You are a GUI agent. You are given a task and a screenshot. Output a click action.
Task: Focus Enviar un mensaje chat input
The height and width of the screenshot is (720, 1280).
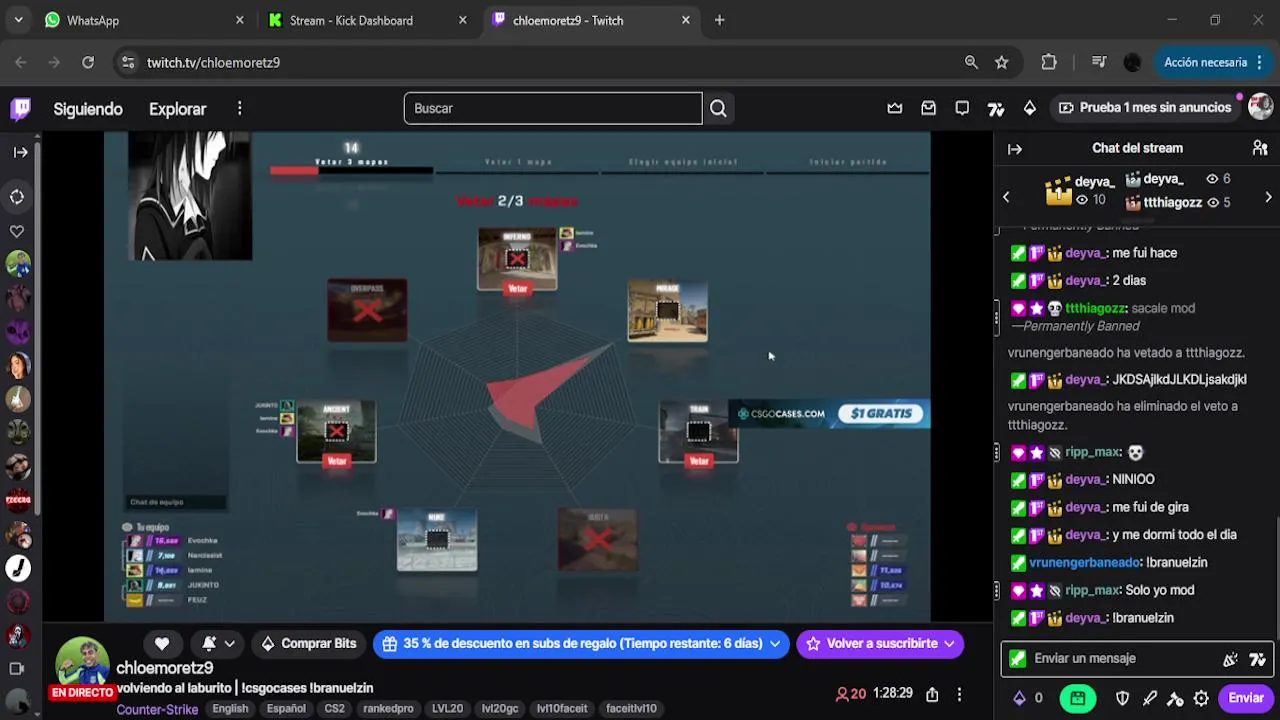1137,659
